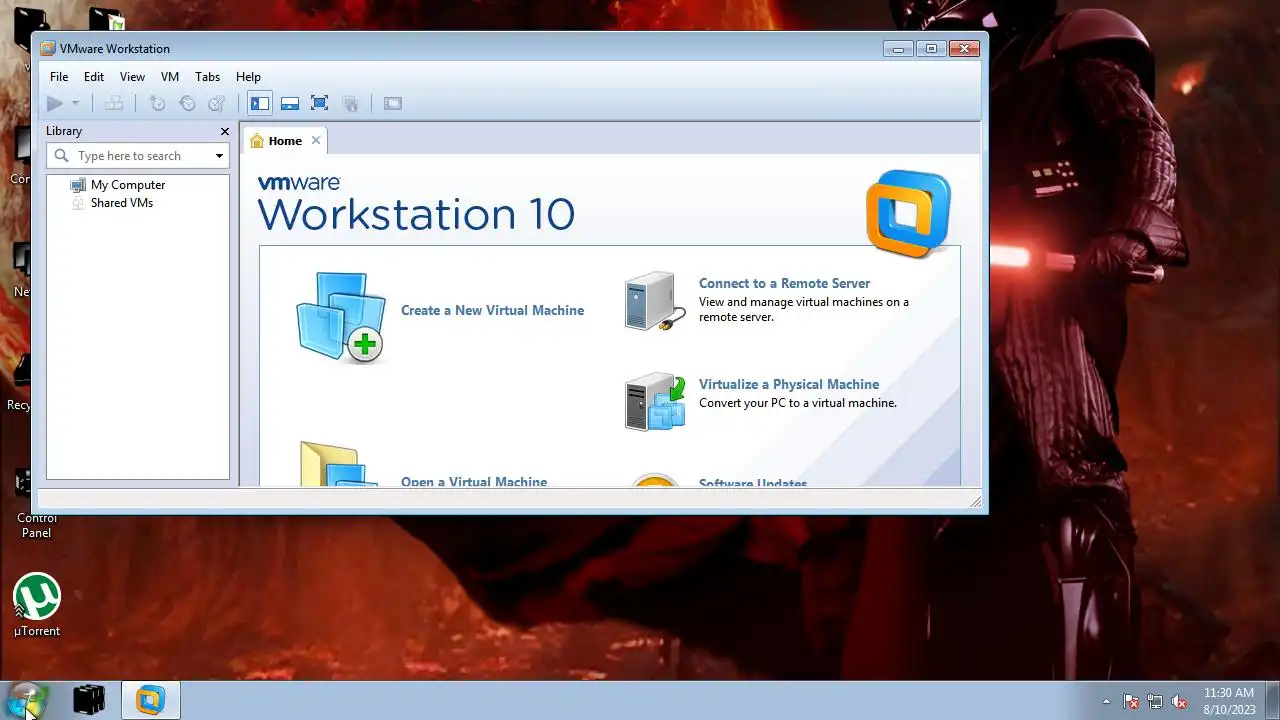Click Virtualize a Physical Machine link
Image resolution: width=1280 pixels, height=720 pixels.
pyautogui.click(x=789, y=384)
